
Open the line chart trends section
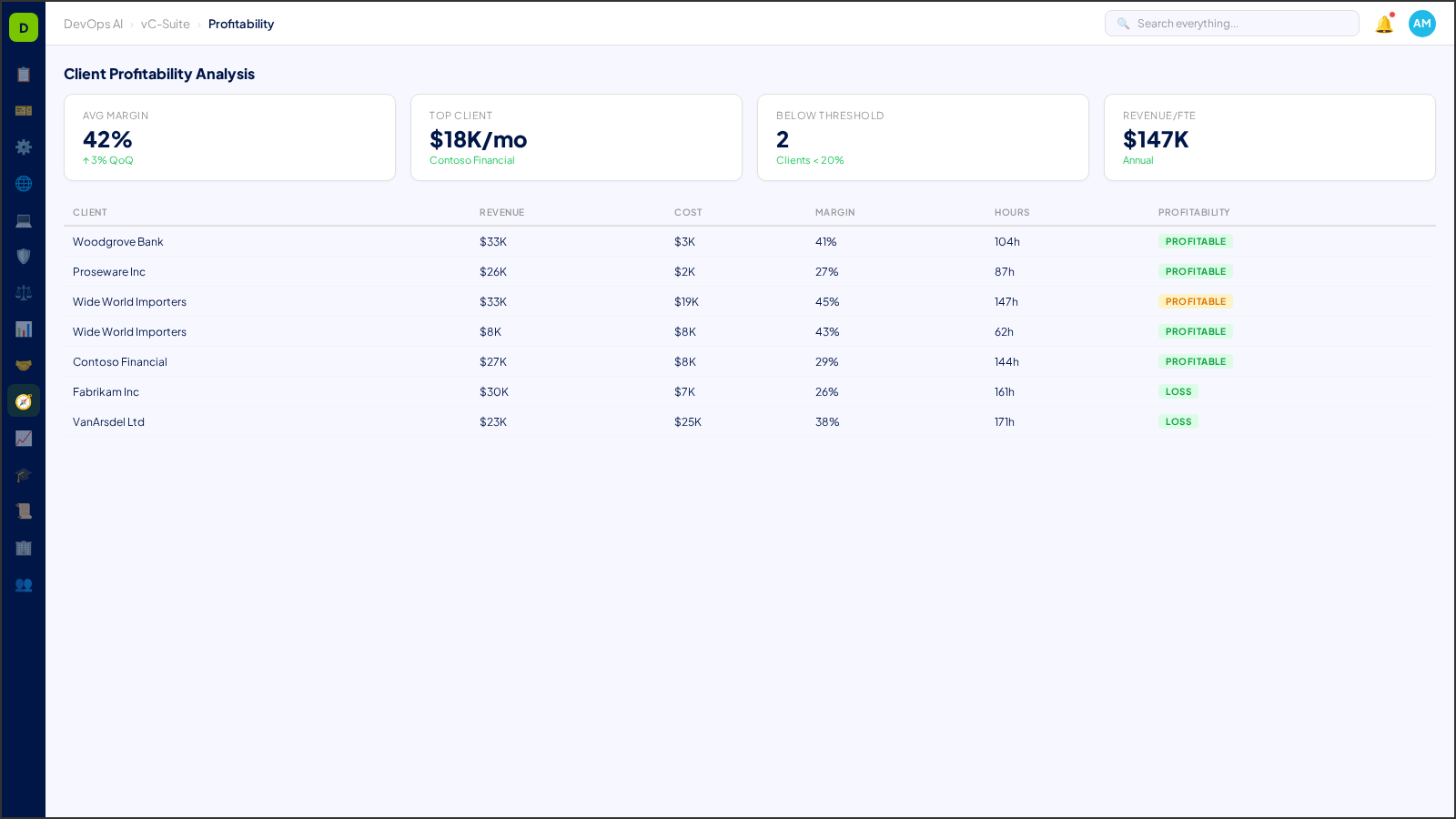pos(24,439)
